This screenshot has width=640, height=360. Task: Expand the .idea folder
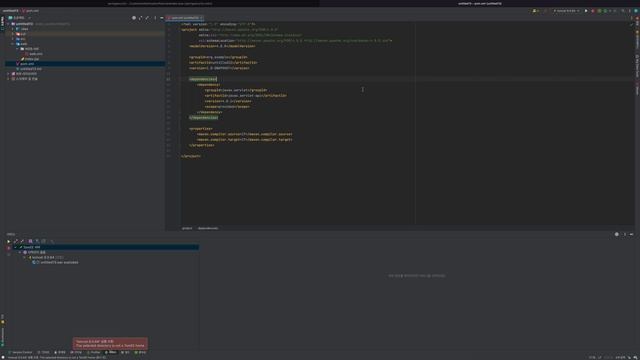[13, 29]
